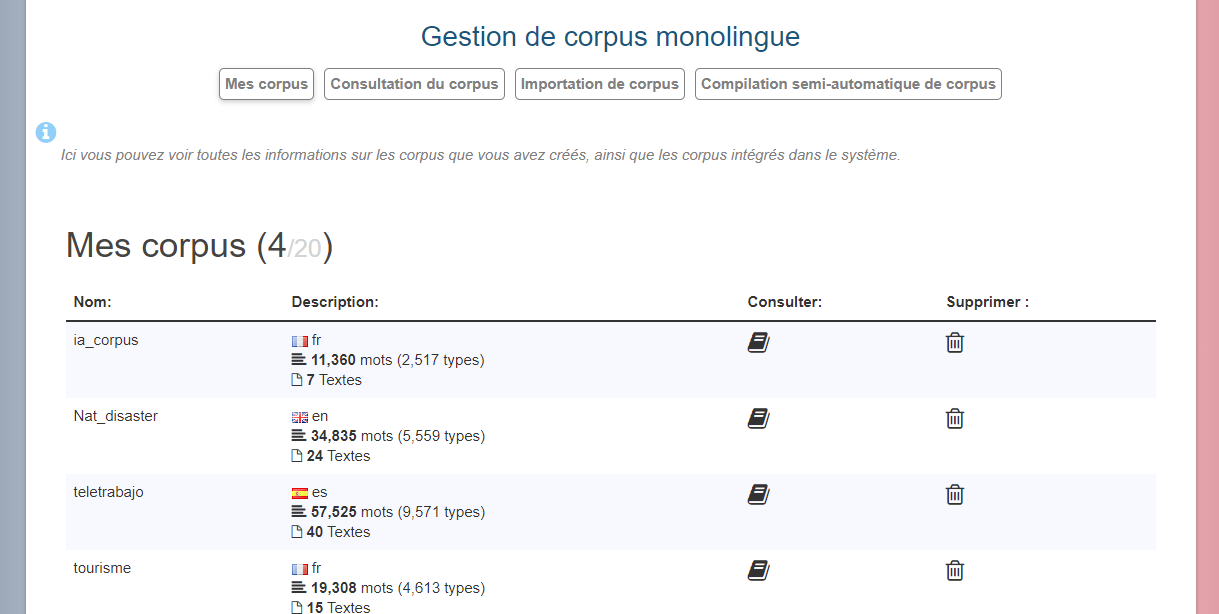Open teletrabajo corpus with book icon

[758, 495]
